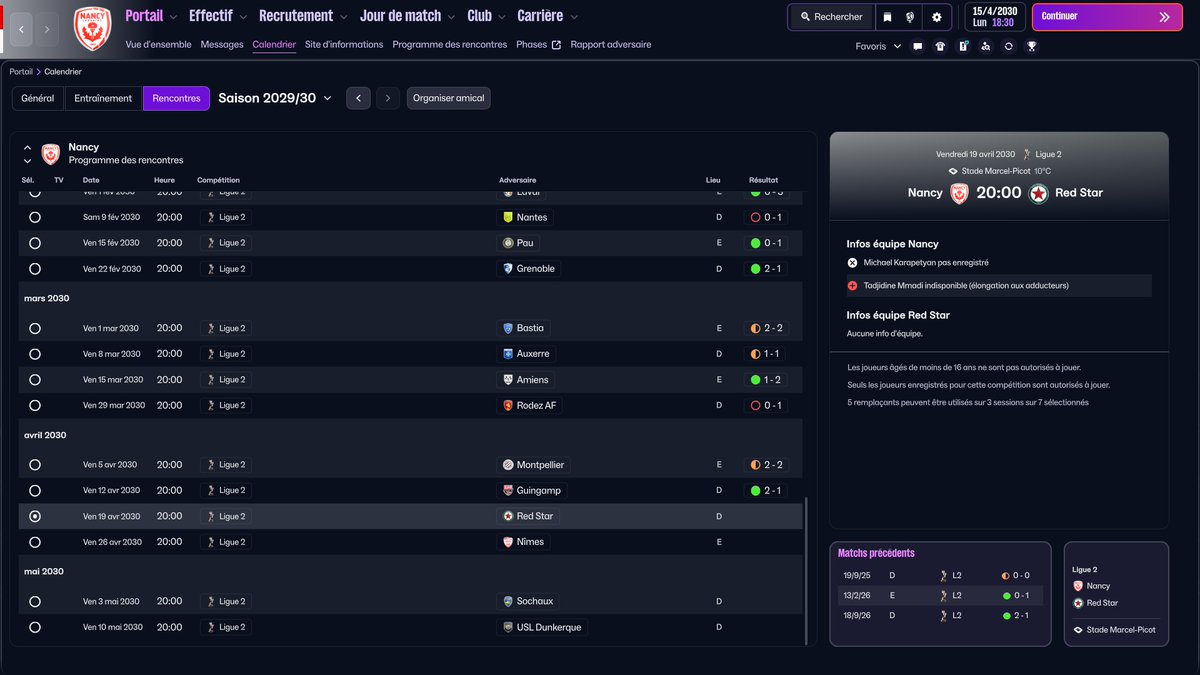
Task: Toggle the Nancy schedule up/down chevrons
Action: (x=27, y=154)
